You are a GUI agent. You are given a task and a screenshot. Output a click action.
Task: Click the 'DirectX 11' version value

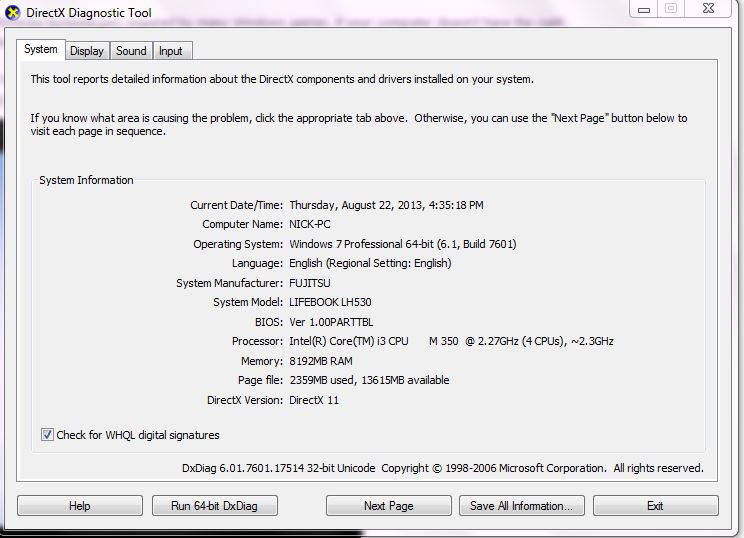314,400
